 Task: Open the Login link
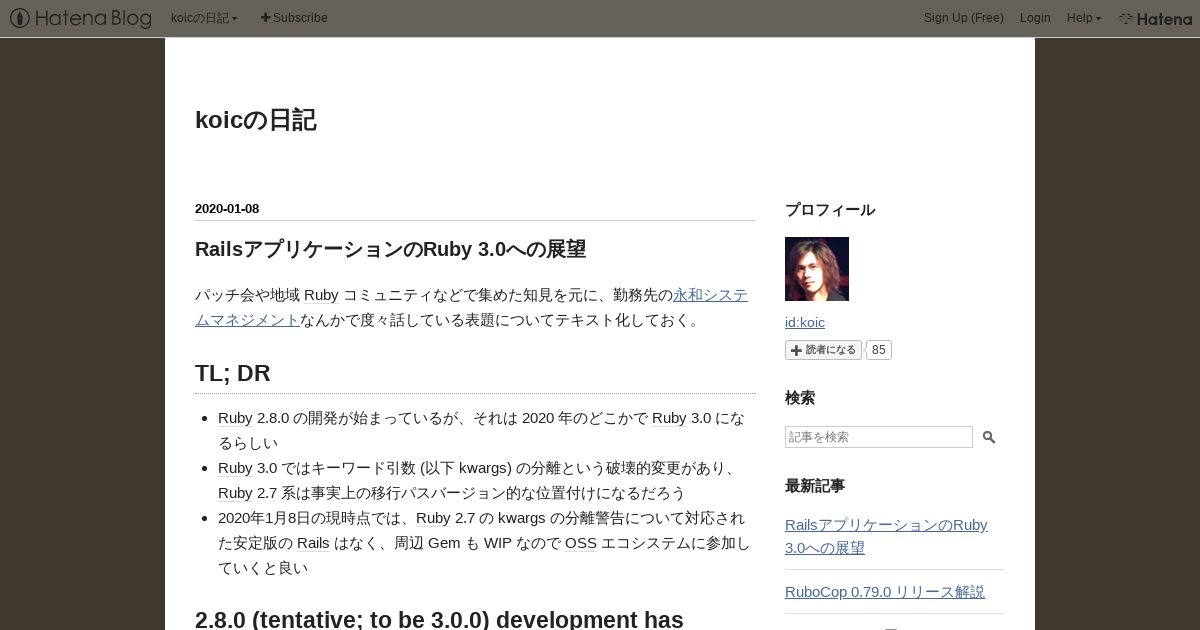click(x=1035, y=18)
